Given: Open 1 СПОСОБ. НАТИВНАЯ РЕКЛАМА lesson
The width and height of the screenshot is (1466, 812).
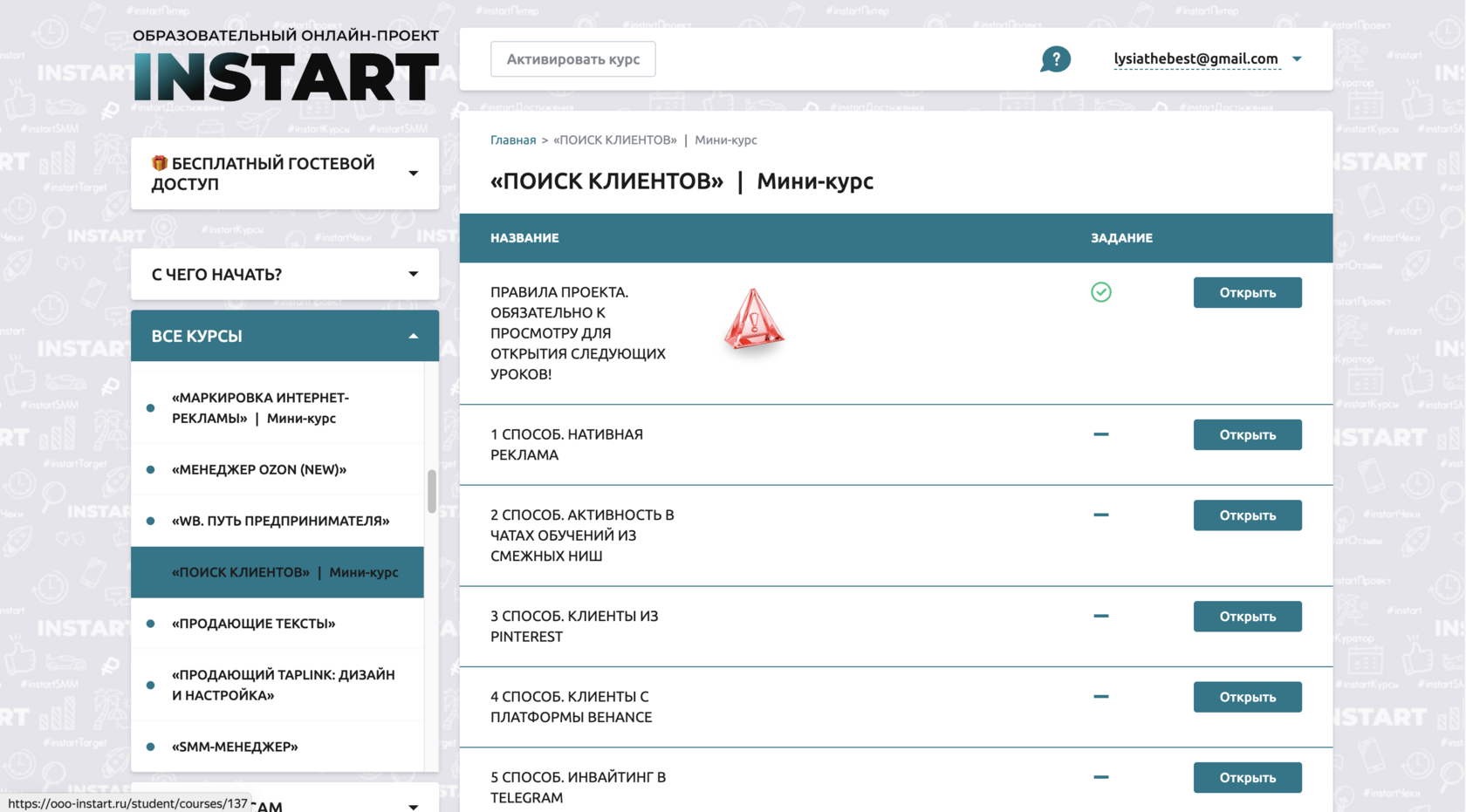Looking at the screenshot, I should pyautogui.click(x=1247, y=434).
